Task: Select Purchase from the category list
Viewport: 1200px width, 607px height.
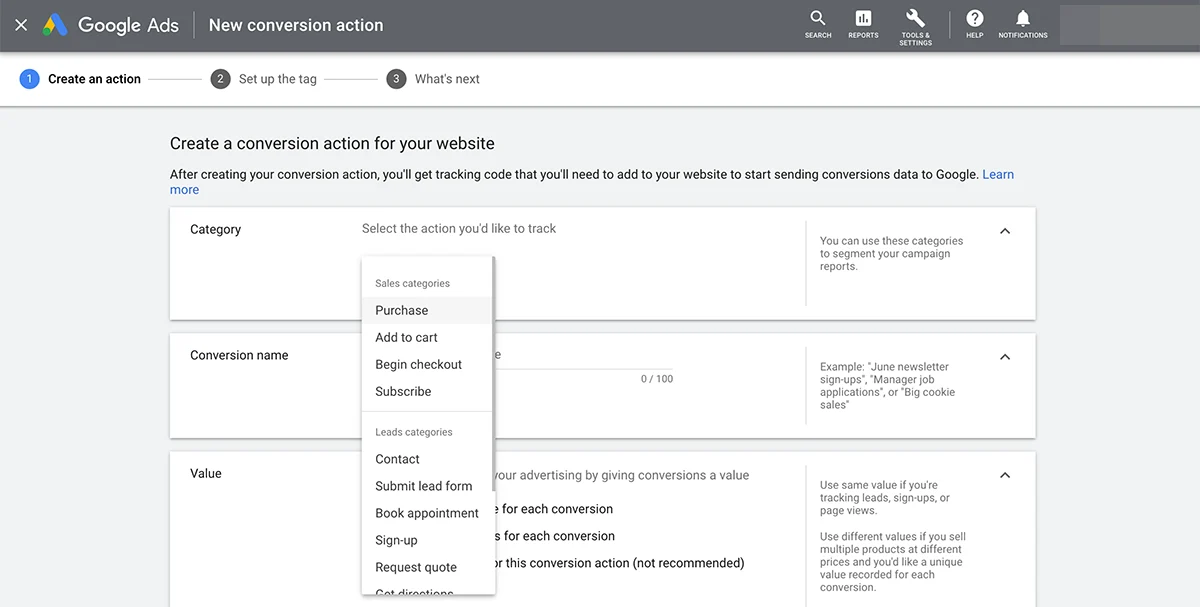Action: 402,310
